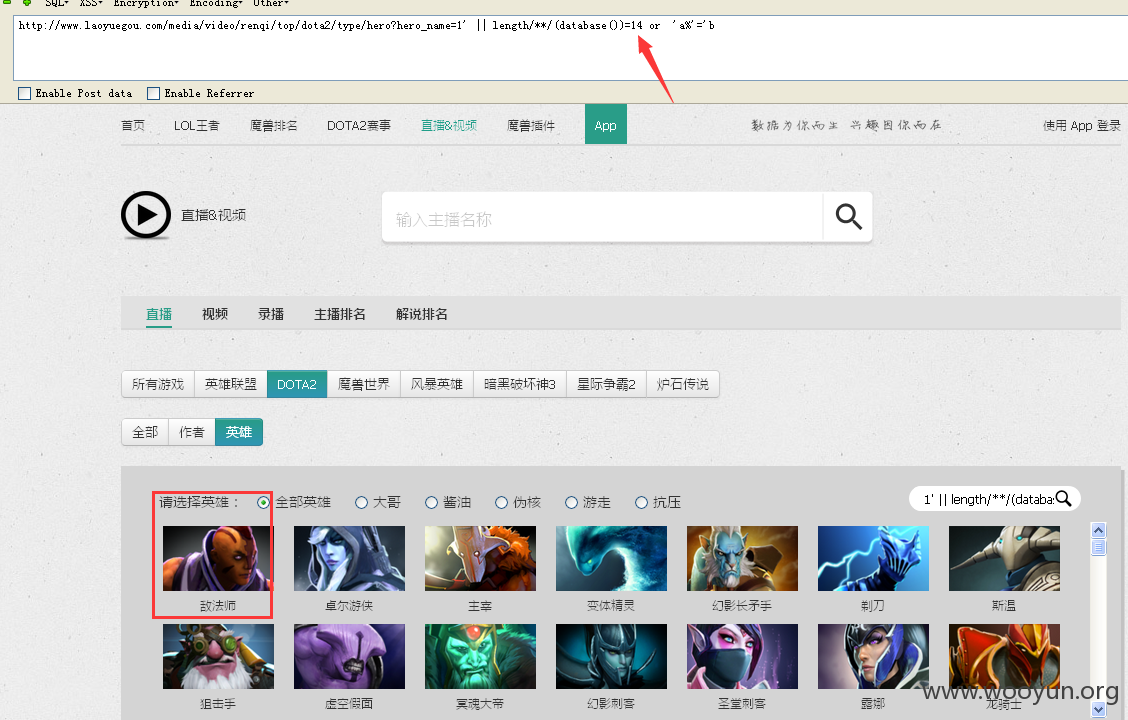Pick the 变体精灵 hero portrait
1128x720 pixels.
611,558
